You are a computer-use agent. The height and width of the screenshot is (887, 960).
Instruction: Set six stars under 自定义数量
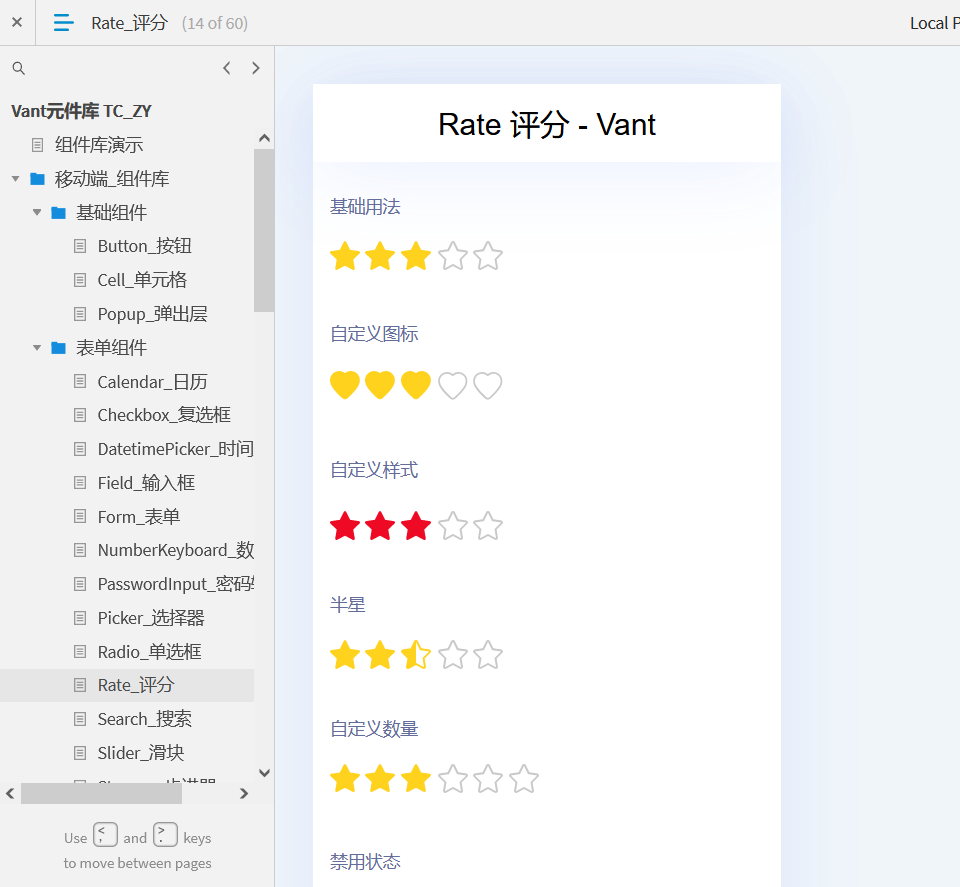524,779
